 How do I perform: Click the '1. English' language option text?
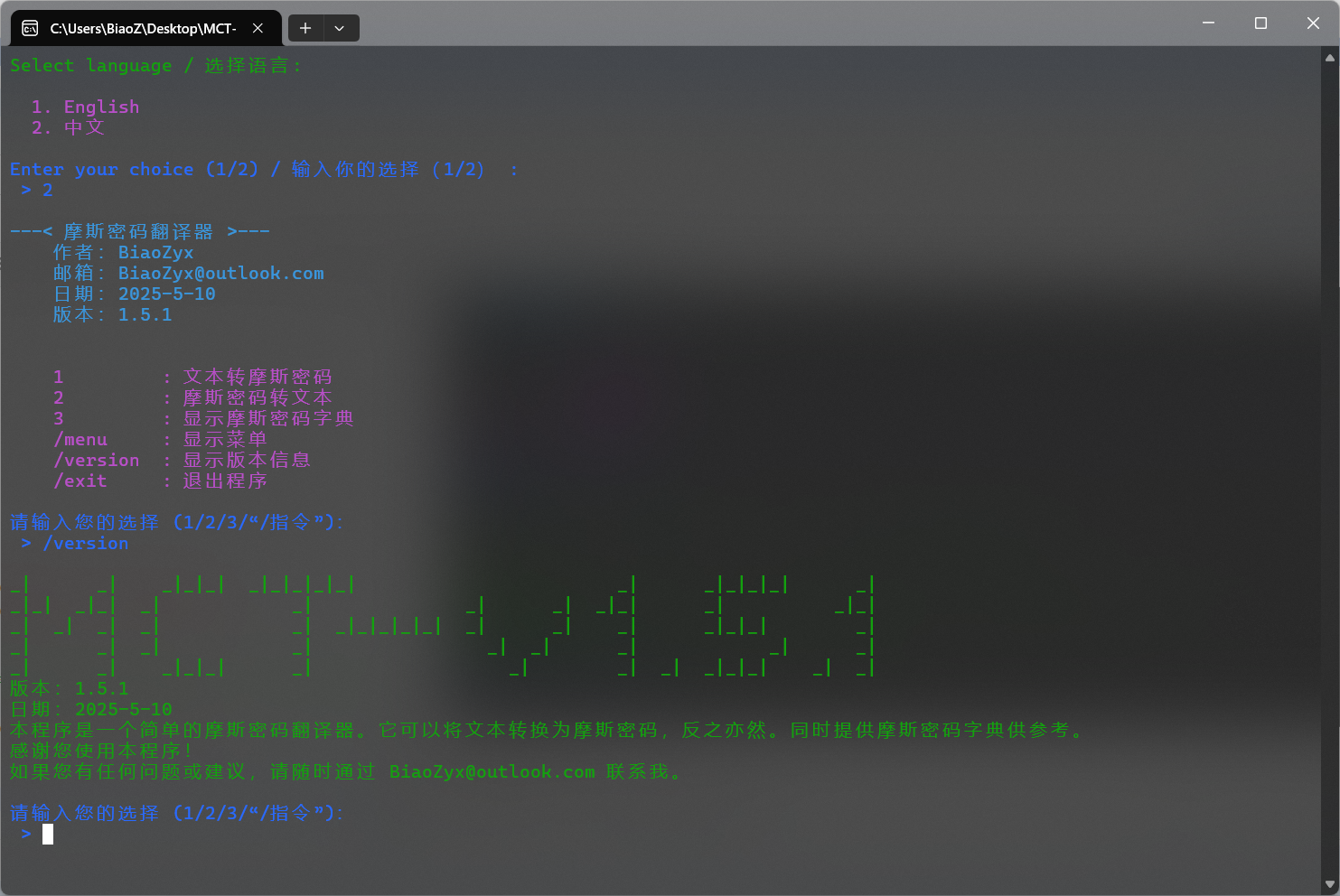[85, 107]
